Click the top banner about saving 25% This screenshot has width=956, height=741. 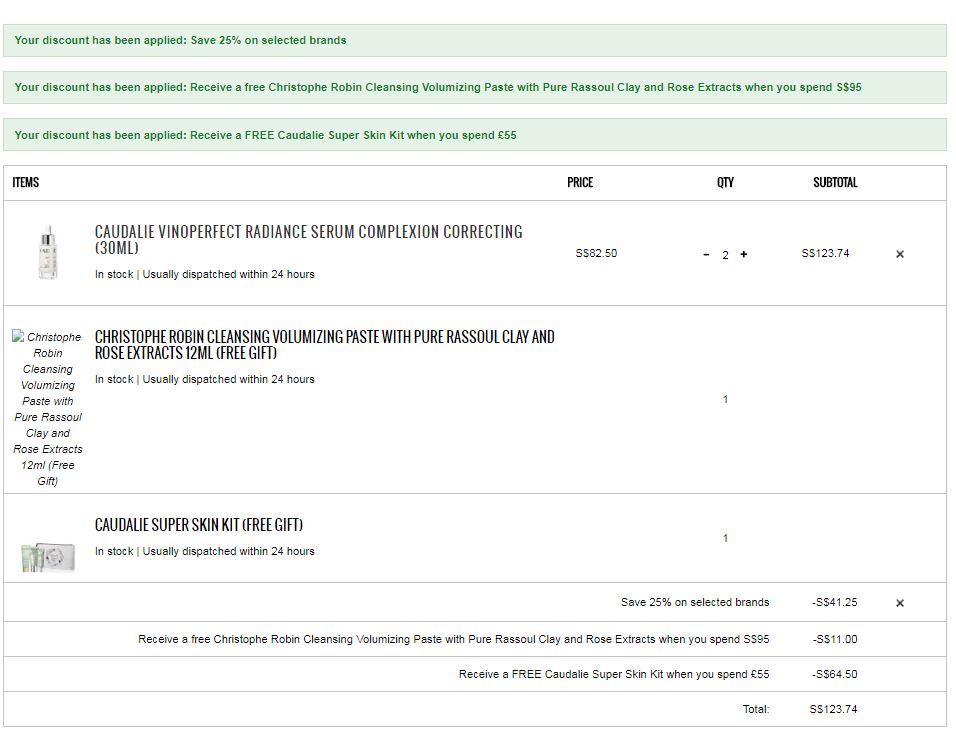tap(180, 40)
